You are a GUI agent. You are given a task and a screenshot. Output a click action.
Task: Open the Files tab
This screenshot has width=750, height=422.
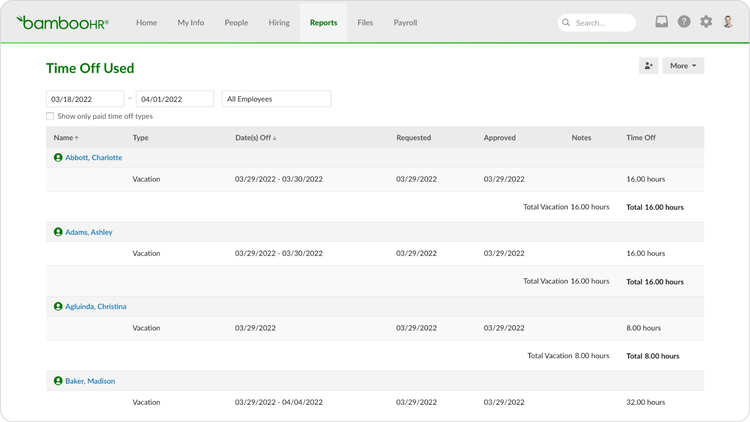[x=365, y=22]
